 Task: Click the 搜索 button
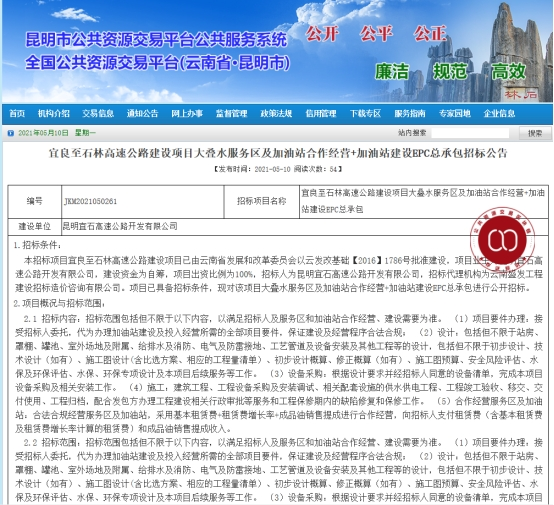(535, 133)
